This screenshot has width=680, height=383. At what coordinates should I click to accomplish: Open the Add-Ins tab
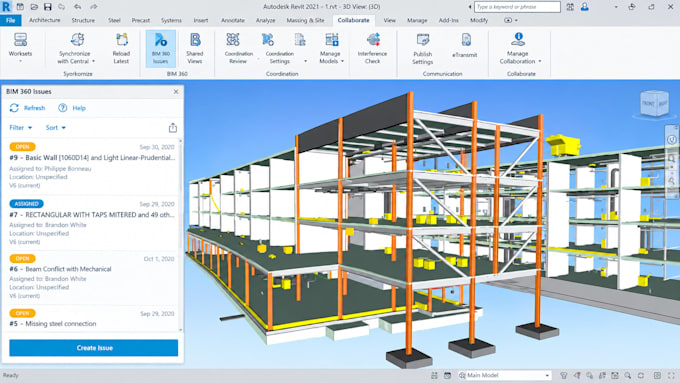(449, 20)
